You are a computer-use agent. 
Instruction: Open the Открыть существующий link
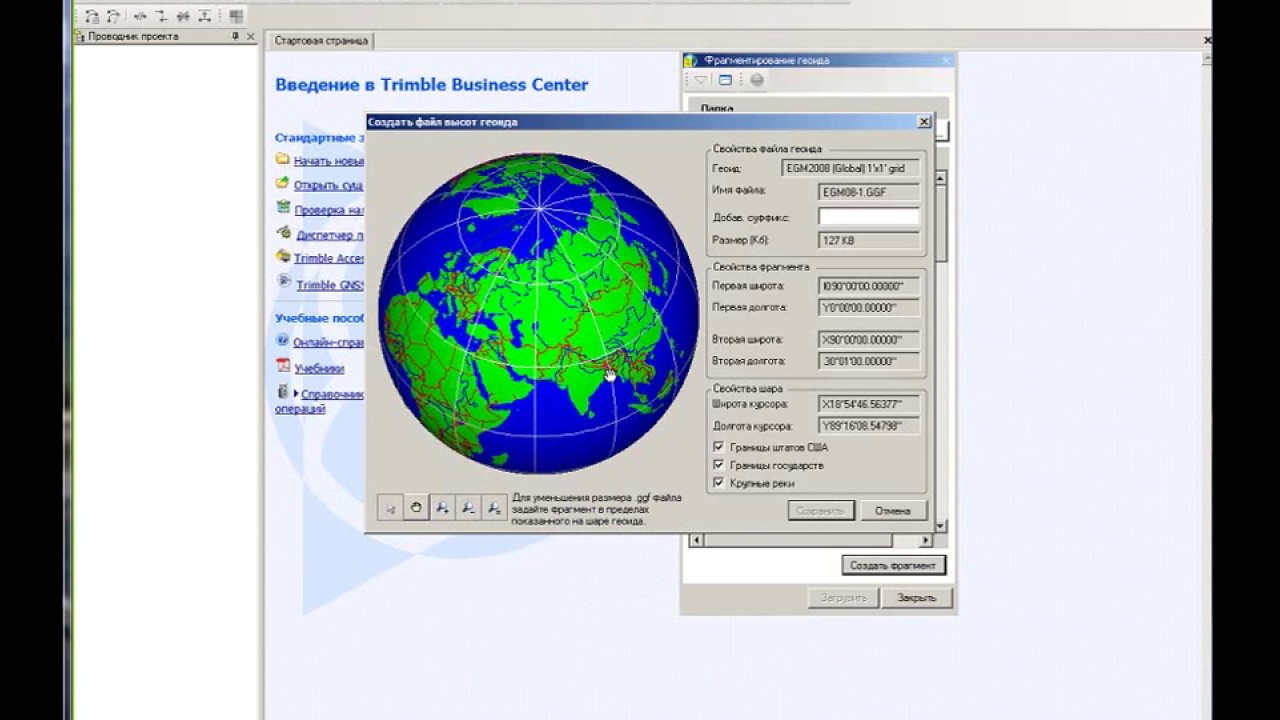[329, 185]
